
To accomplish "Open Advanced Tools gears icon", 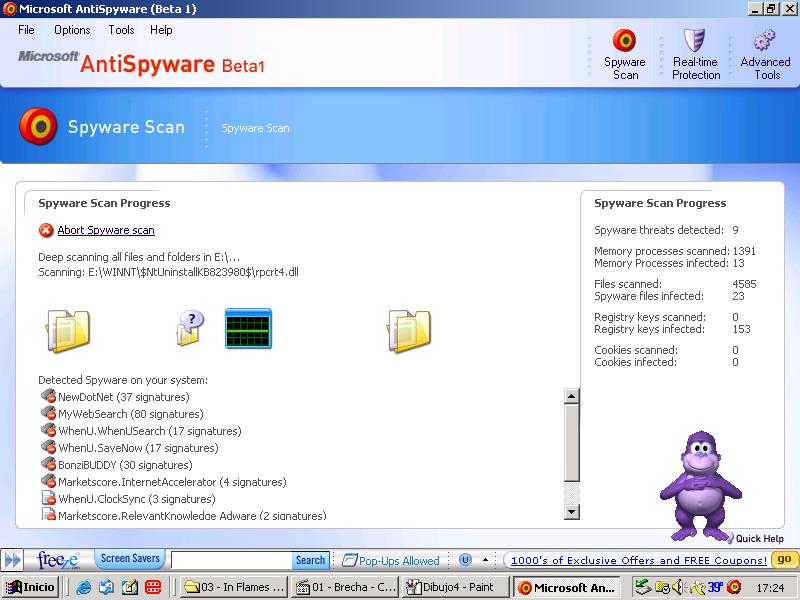I will click(x=764, y=40).
